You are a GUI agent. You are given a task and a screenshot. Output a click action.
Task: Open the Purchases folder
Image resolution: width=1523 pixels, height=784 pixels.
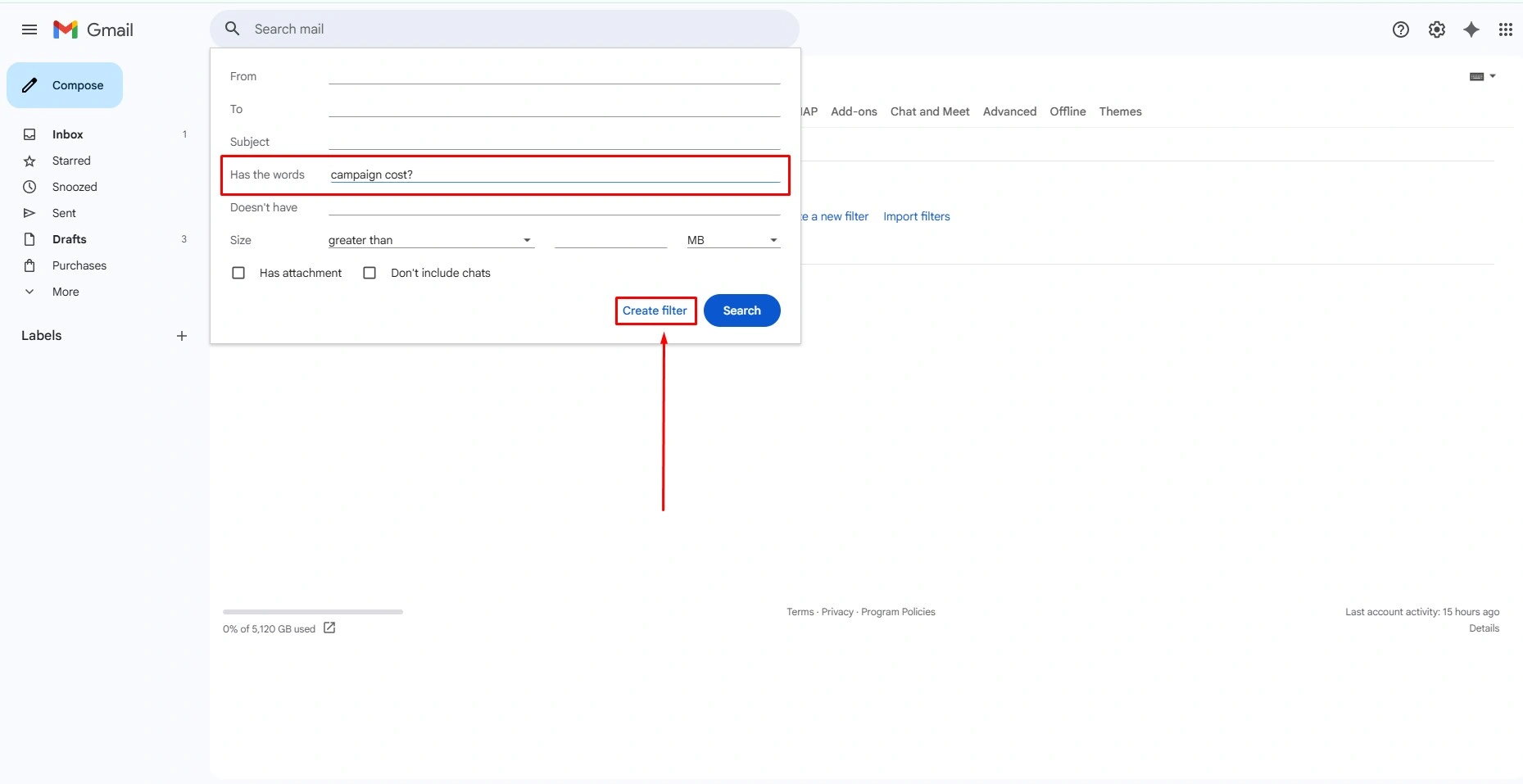(79, 265)
